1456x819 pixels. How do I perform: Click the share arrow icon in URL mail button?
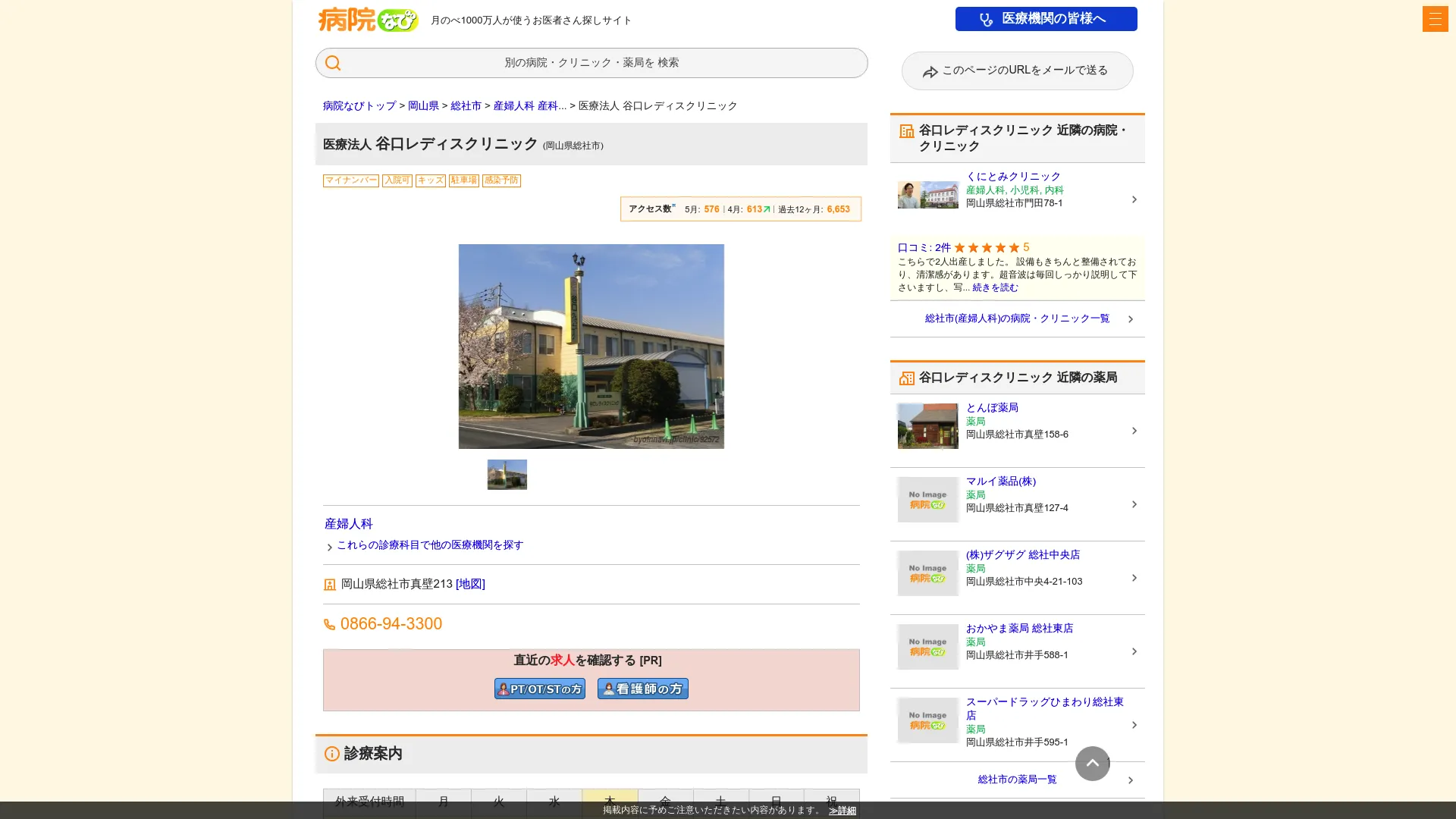tap(930, 72)
